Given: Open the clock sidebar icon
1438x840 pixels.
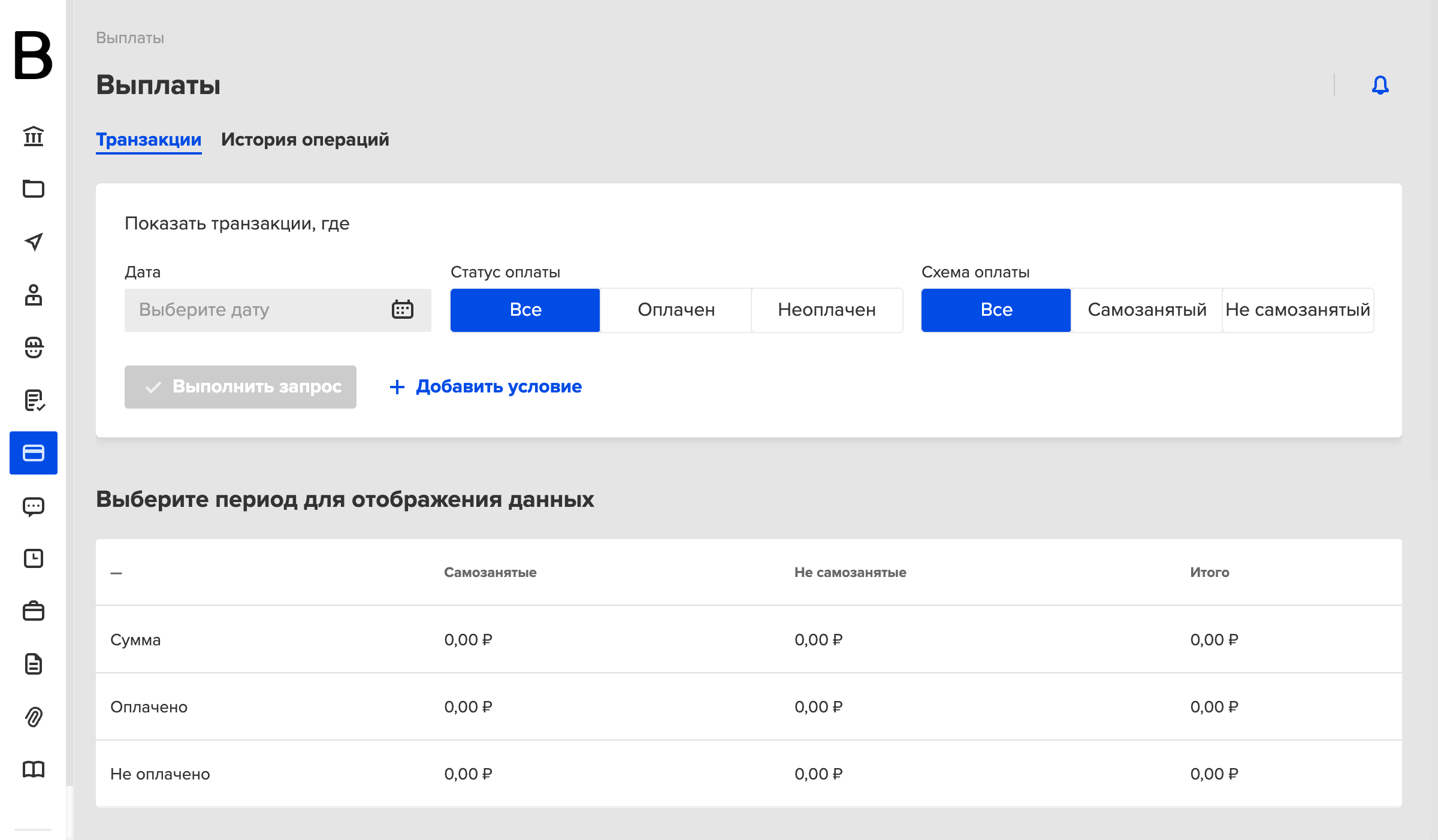Looking at the screenshot, I should 34,558.
